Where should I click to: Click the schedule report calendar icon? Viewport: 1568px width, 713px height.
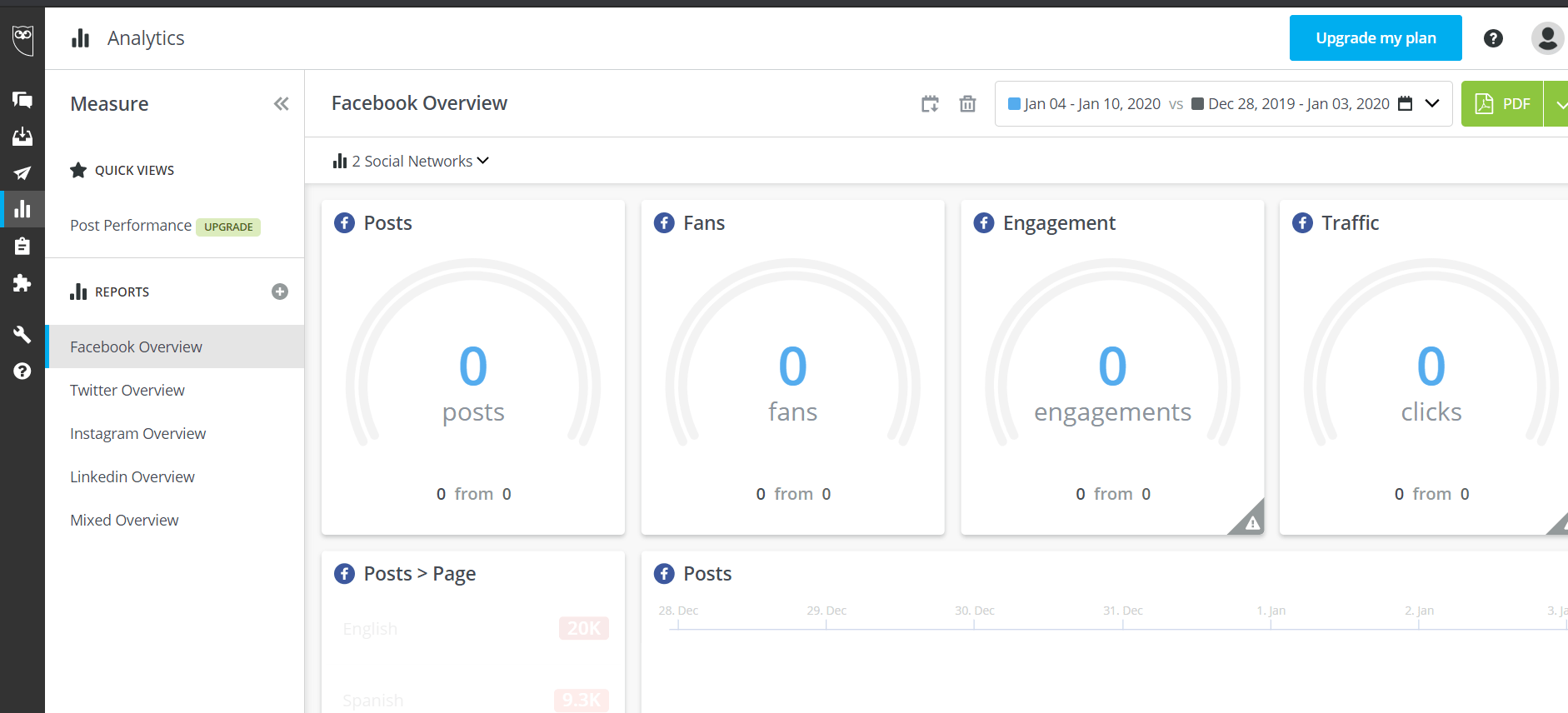(x=930, y=104)
